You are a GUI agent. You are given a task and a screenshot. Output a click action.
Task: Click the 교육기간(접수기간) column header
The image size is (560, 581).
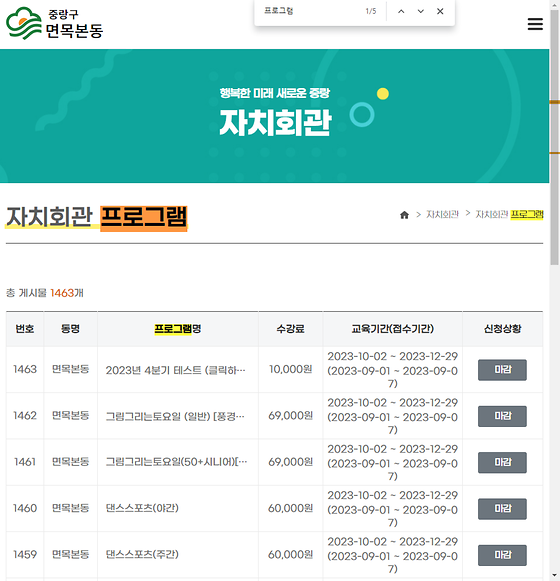pos(392,329)
